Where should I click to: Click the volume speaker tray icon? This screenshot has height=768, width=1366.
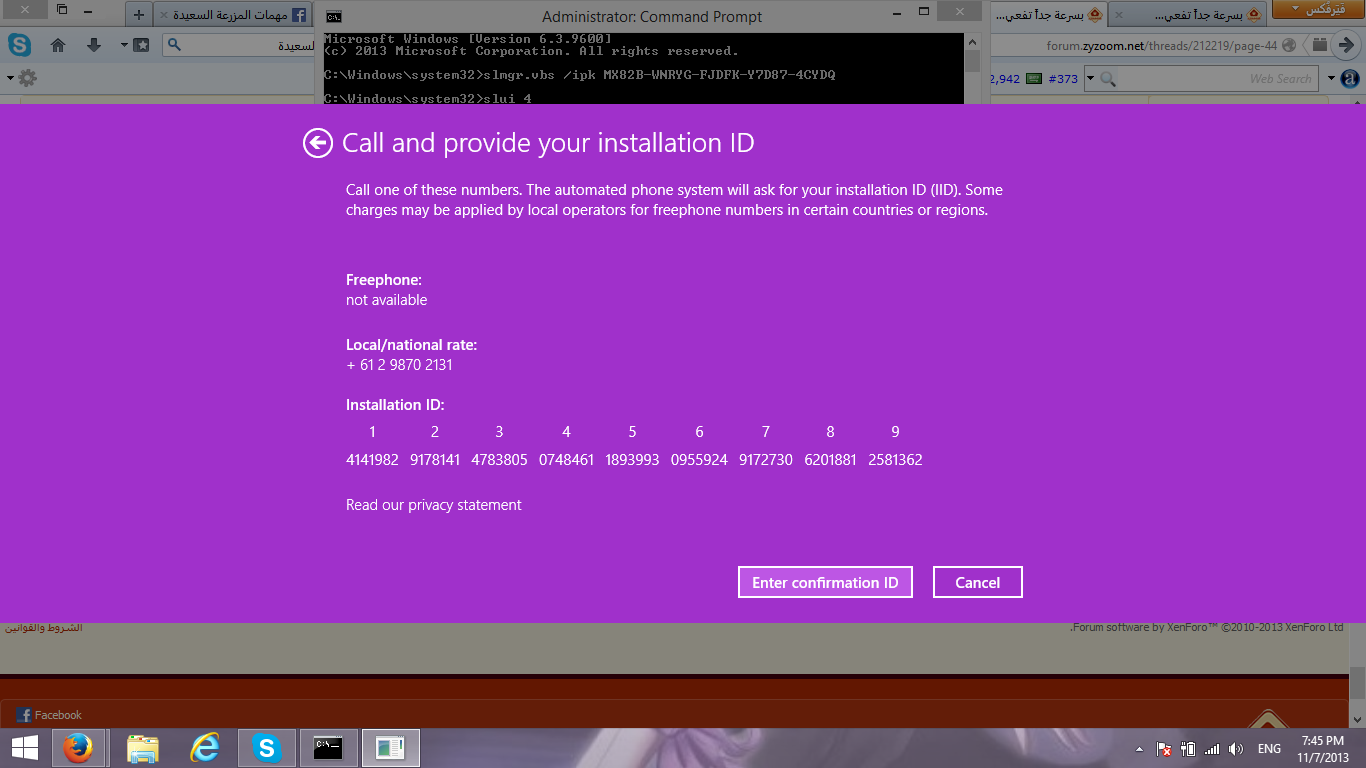click(1236, 749)
